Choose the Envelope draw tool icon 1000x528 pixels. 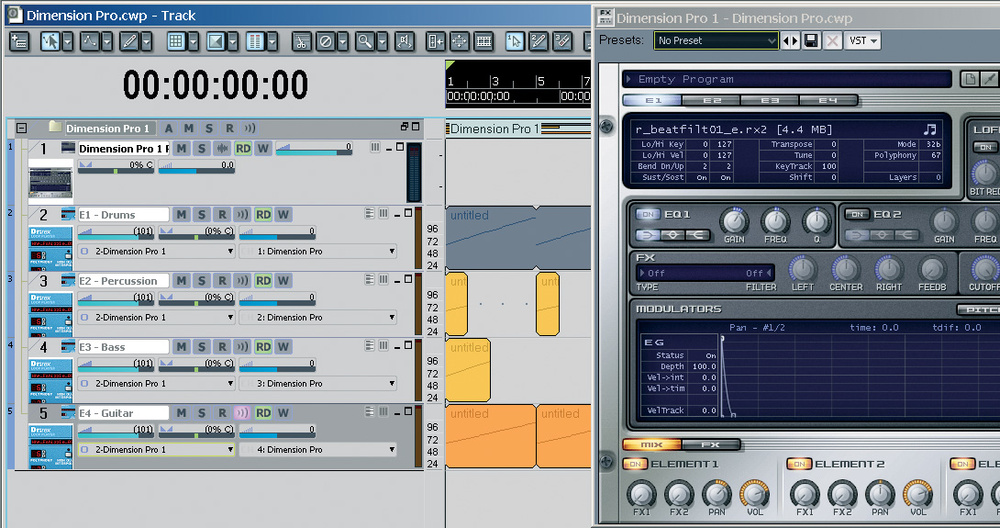[x=89, y=42]
